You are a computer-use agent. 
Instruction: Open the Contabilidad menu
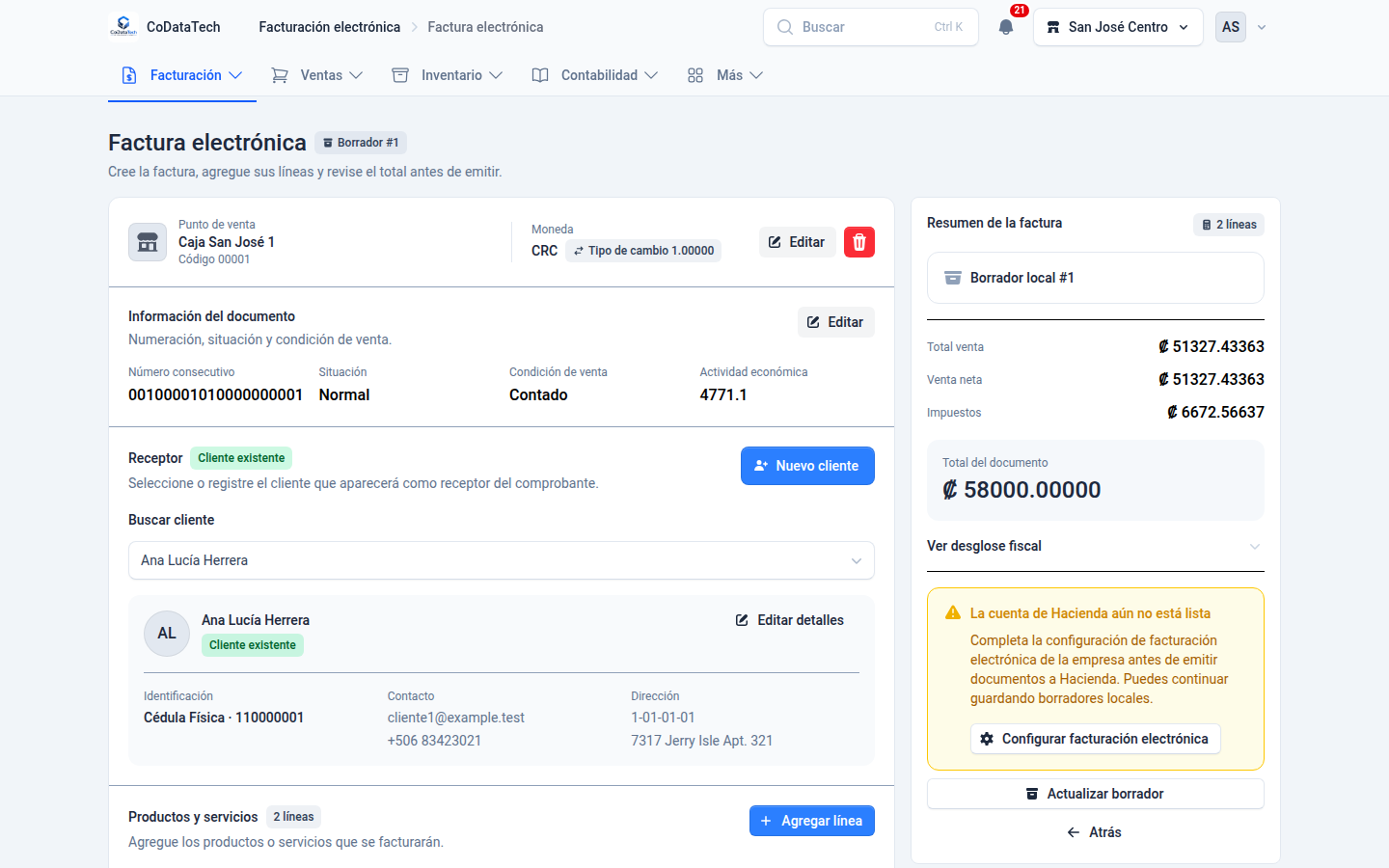(595, 75)
